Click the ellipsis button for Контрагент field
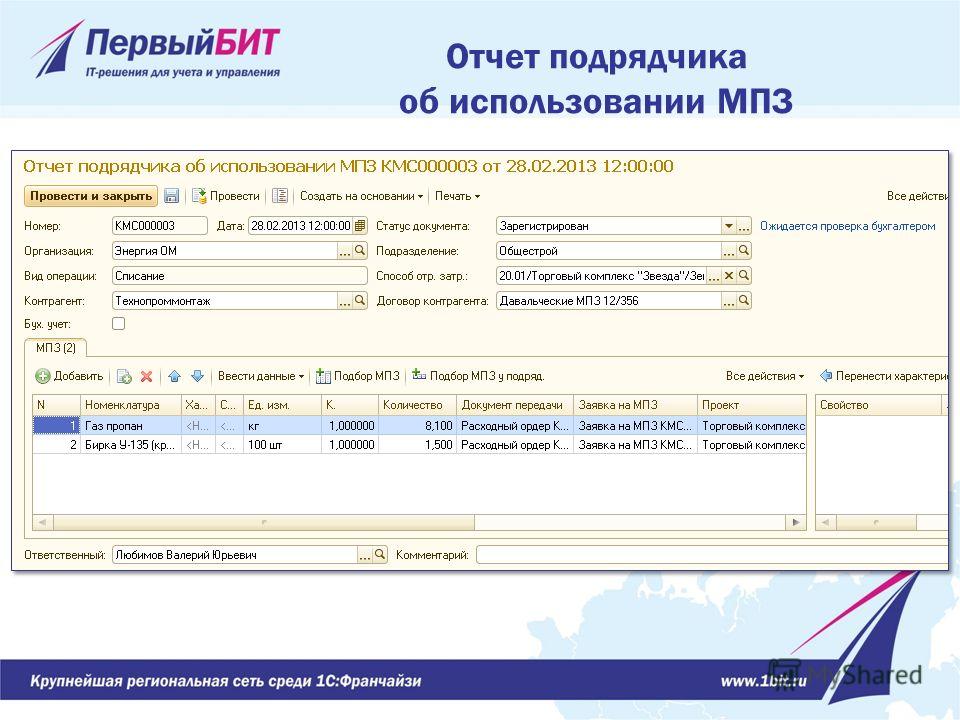 [x=345, y=301]
